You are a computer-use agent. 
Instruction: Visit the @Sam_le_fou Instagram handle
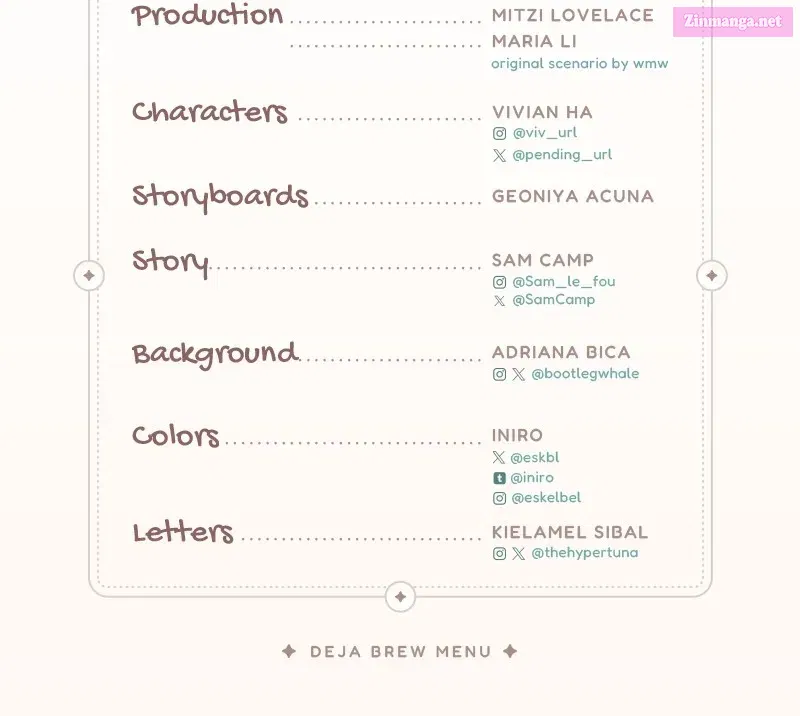tap(564, 281)
